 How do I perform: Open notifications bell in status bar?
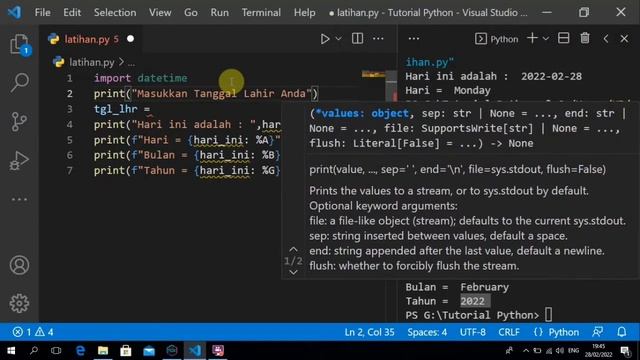click(622, 332)
